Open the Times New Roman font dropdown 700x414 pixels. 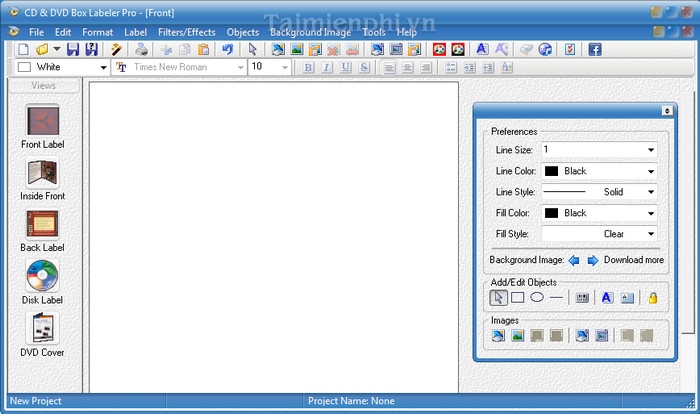[x=241, y=67]
